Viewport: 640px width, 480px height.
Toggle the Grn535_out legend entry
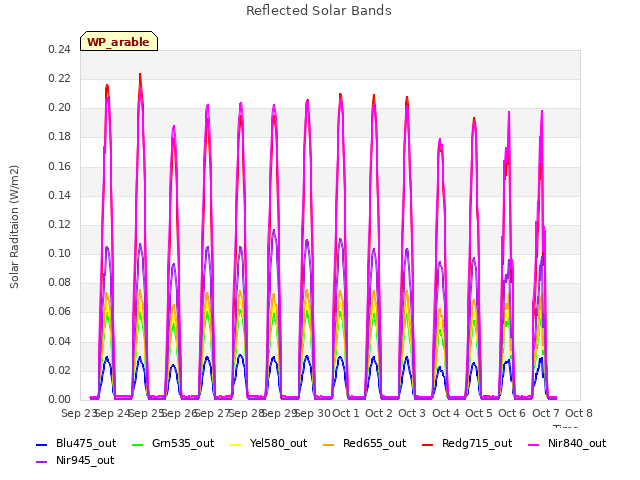pos(173,444)
